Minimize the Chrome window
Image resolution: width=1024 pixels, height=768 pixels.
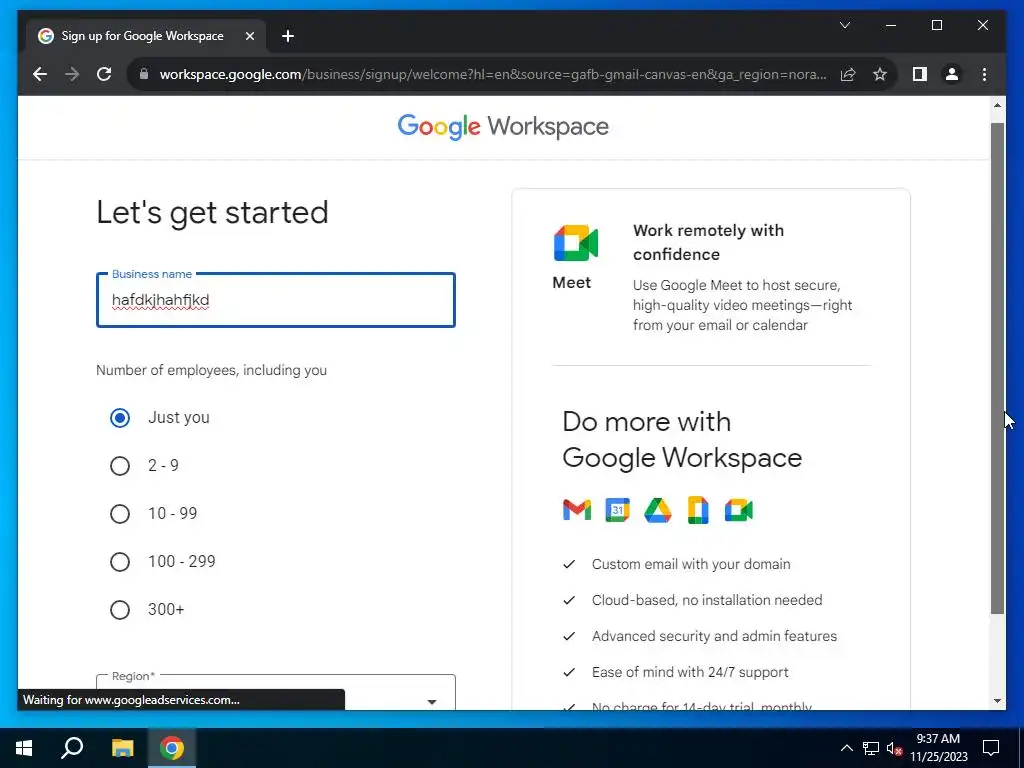coord(891,25)
